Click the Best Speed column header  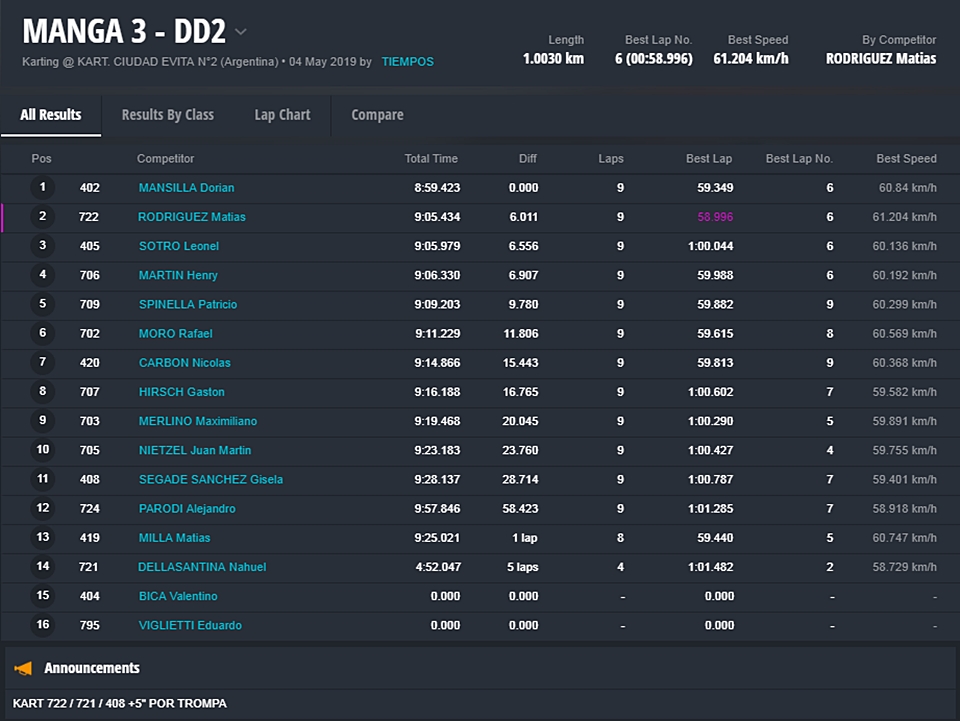[906, 159]
